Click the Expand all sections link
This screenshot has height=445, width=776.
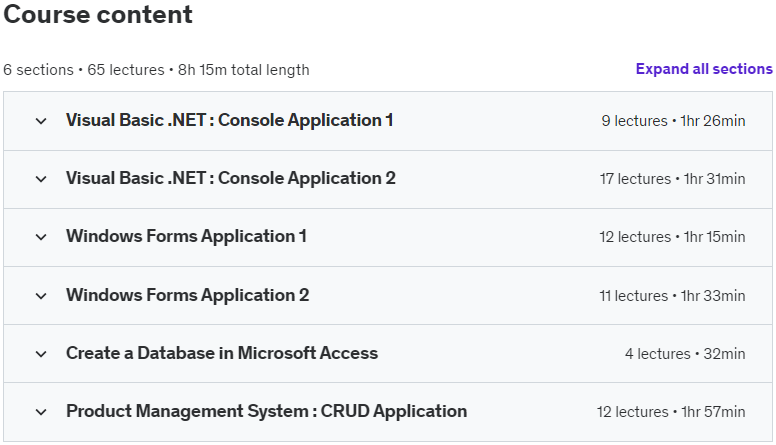coord(704,69)
